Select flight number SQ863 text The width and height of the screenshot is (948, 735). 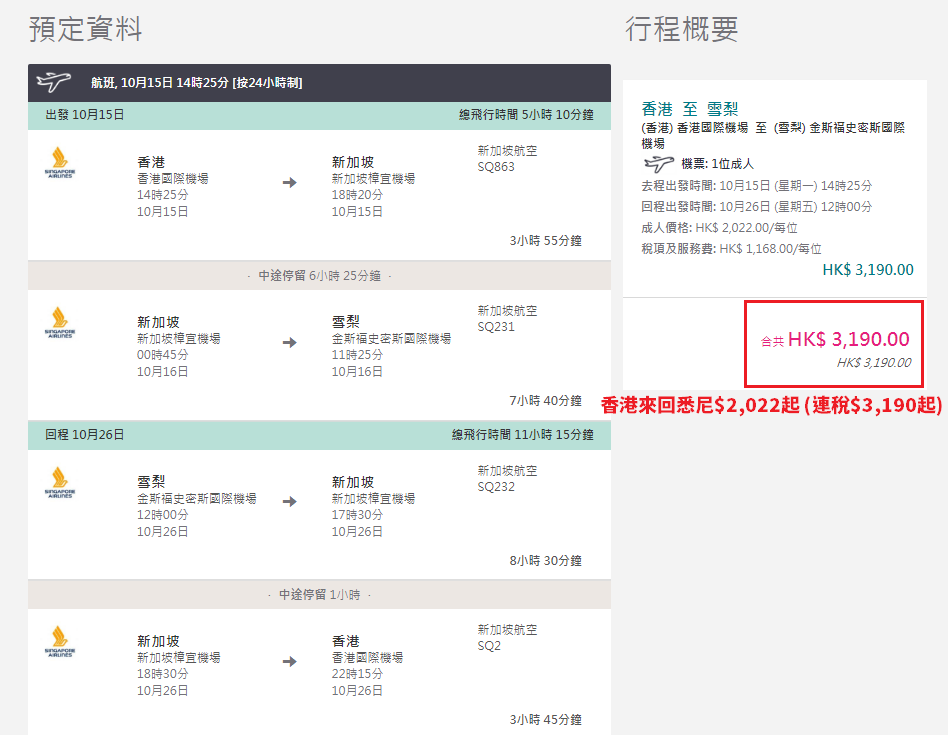click(496, 167)
